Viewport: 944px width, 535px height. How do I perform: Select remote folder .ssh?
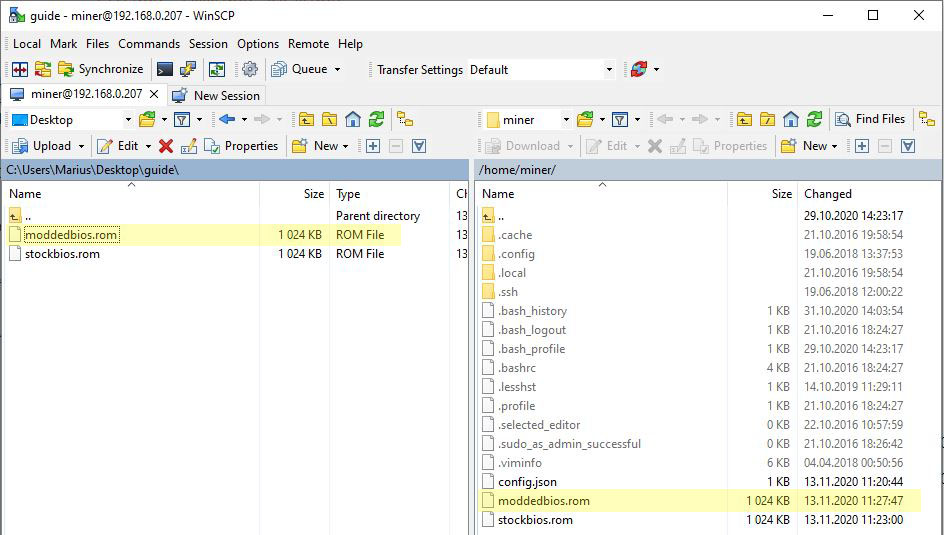click(x=508, y=292)
